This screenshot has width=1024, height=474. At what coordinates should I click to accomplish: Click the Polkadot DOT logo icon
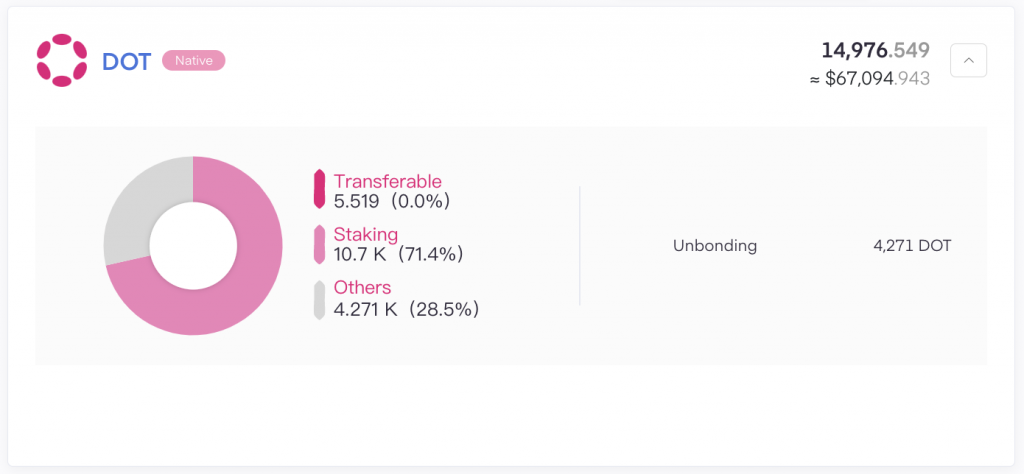click(x=61, y=61)
